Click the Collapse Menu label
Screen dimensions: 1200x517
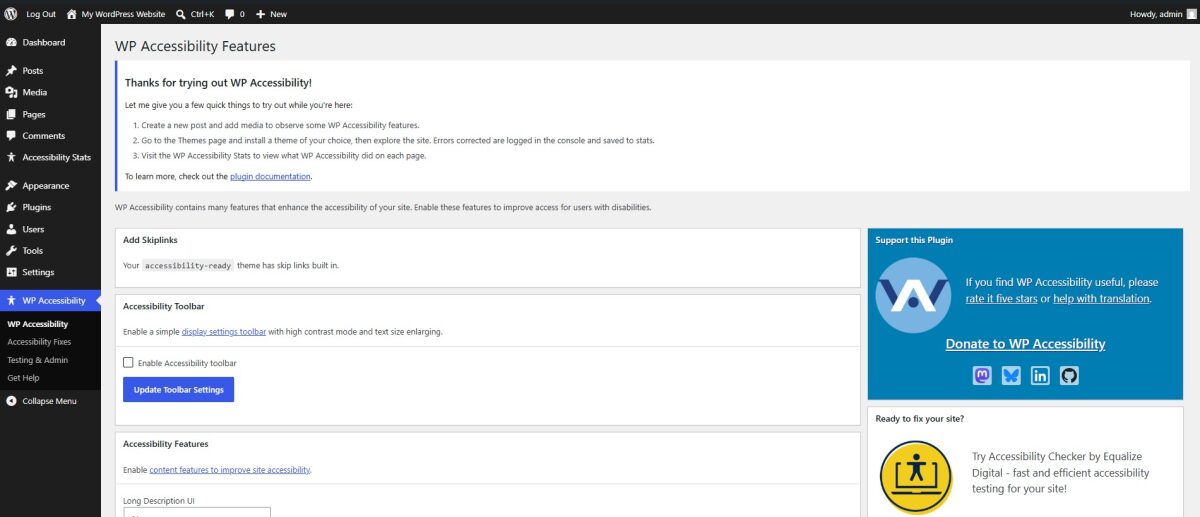[x=49, y=401]
